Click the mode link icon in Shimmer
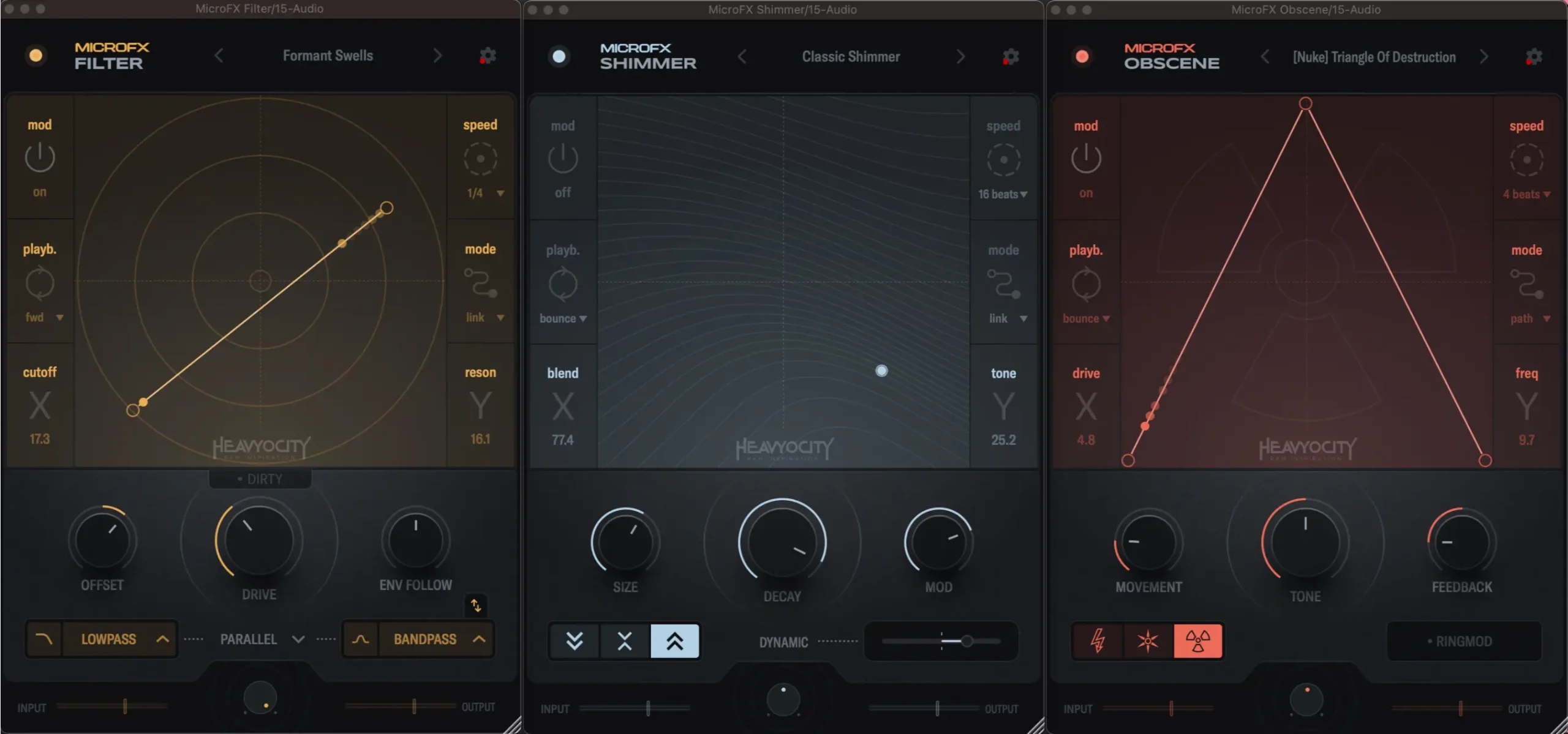The width and height of the screenshot is (1568, 734). click(x=1003, y=284)
